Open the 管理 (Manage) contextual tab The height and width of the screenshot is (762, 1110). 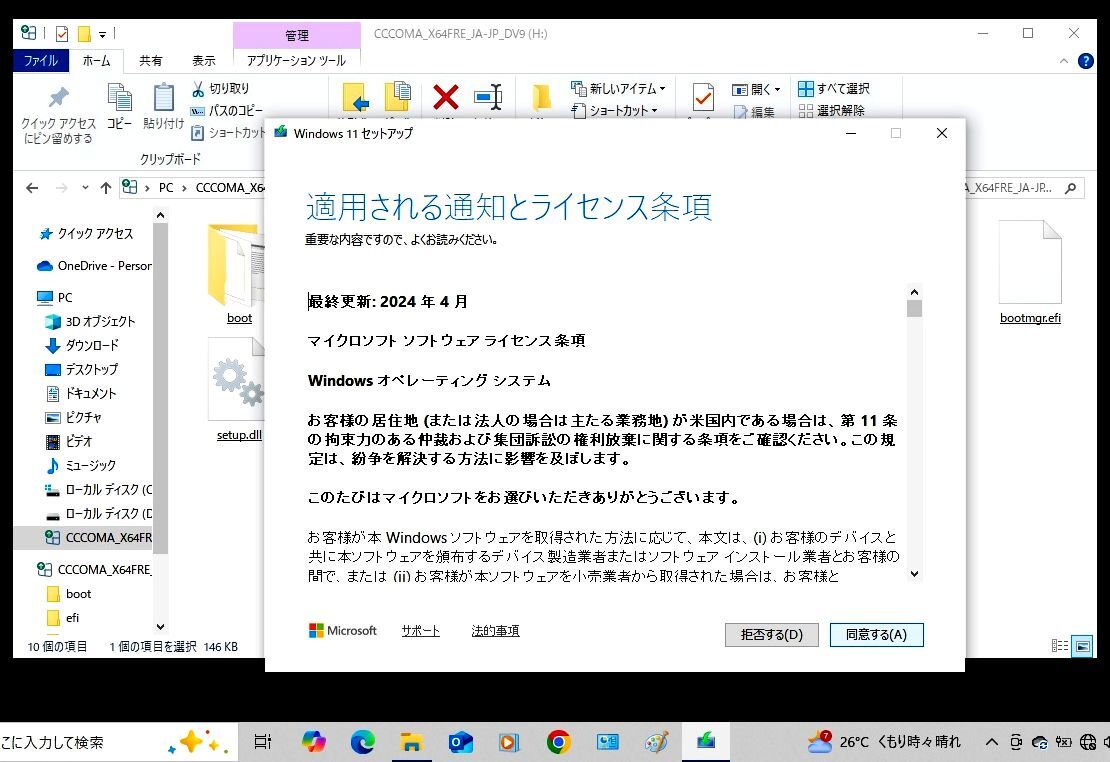coord(297,35)
